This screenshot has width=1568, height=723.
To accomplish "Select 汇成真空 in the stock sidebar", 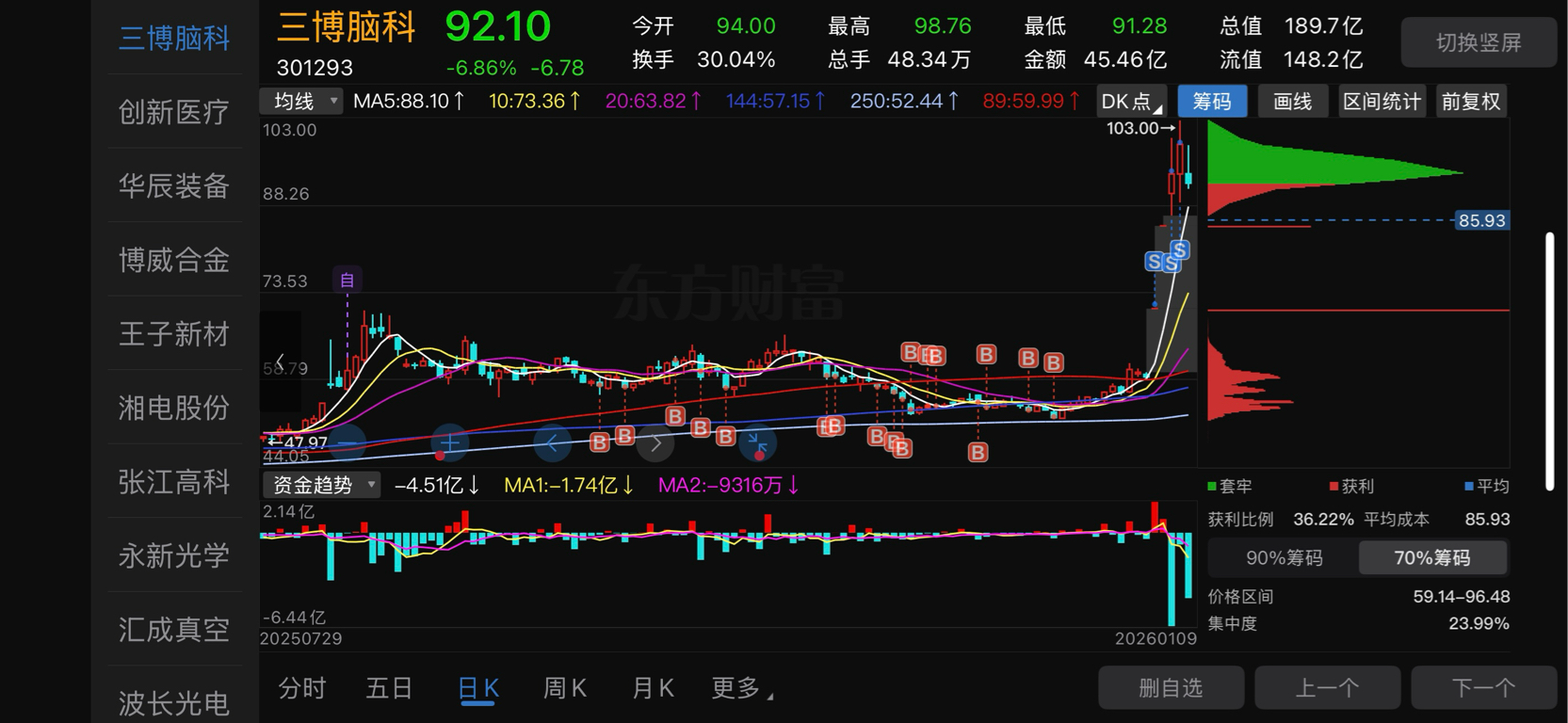I will (174, 629).
